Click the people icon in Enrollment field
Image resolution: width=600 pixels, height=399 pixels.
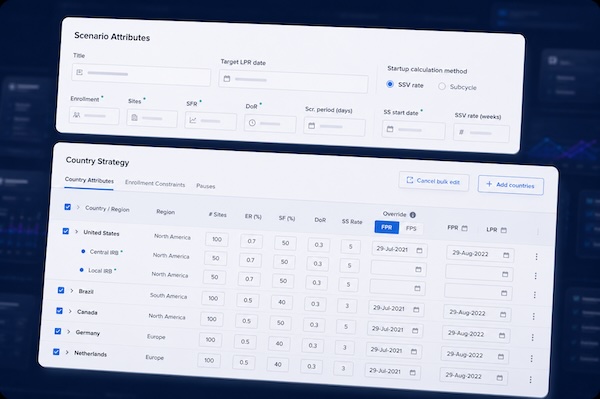point(77,115)
